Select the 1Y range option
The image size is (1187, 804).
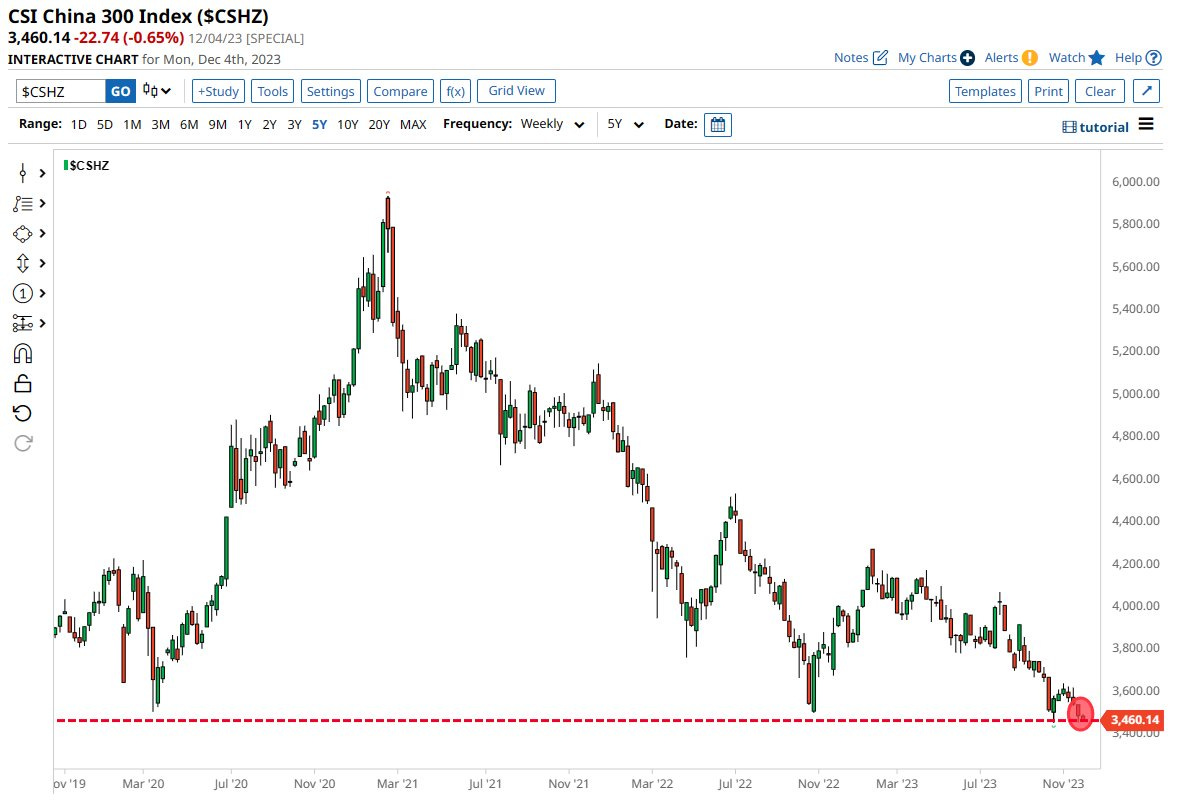[244, 125]
